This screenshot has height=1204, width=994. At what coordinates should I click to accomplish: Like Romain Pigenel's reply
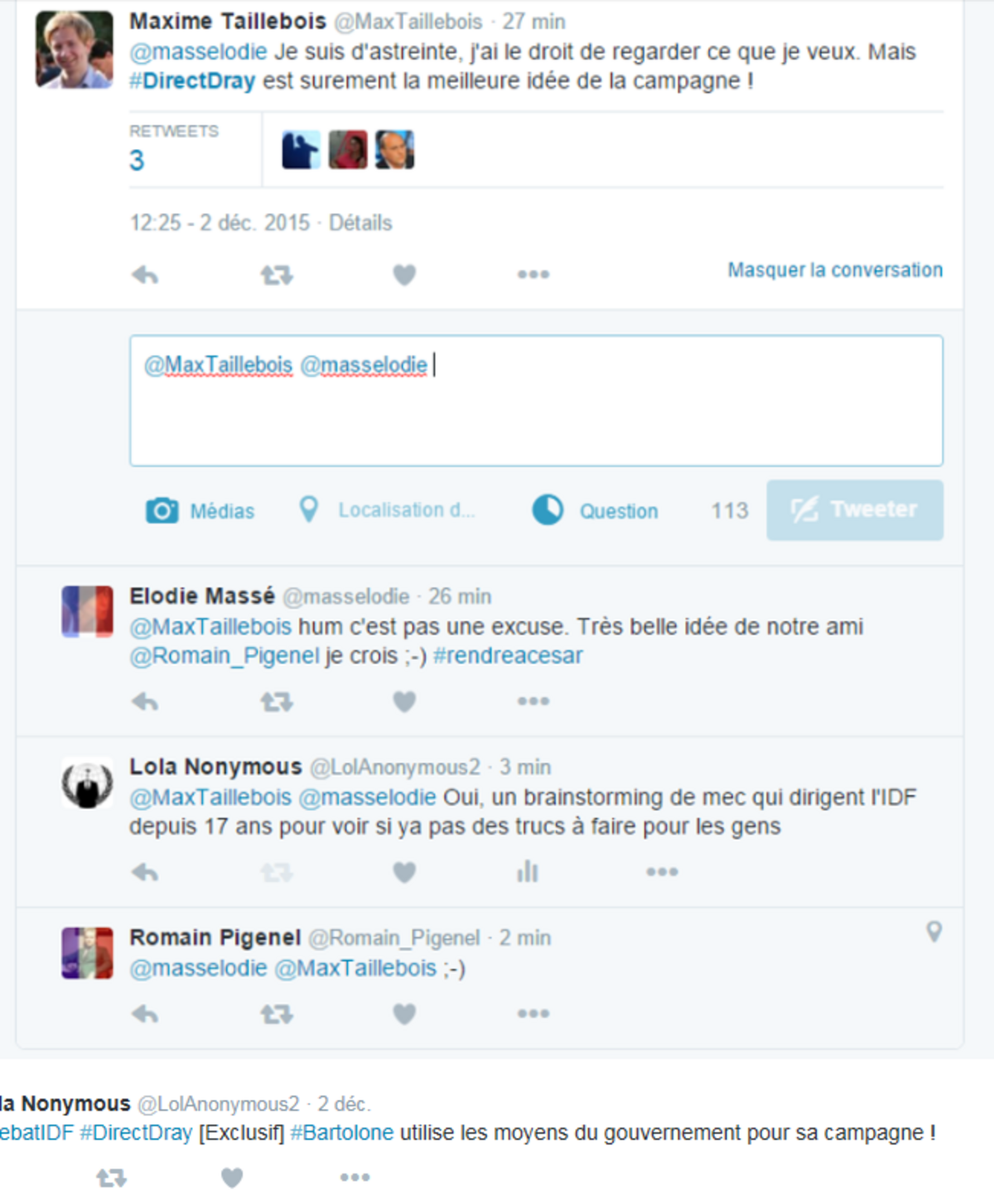(404, 1014)
